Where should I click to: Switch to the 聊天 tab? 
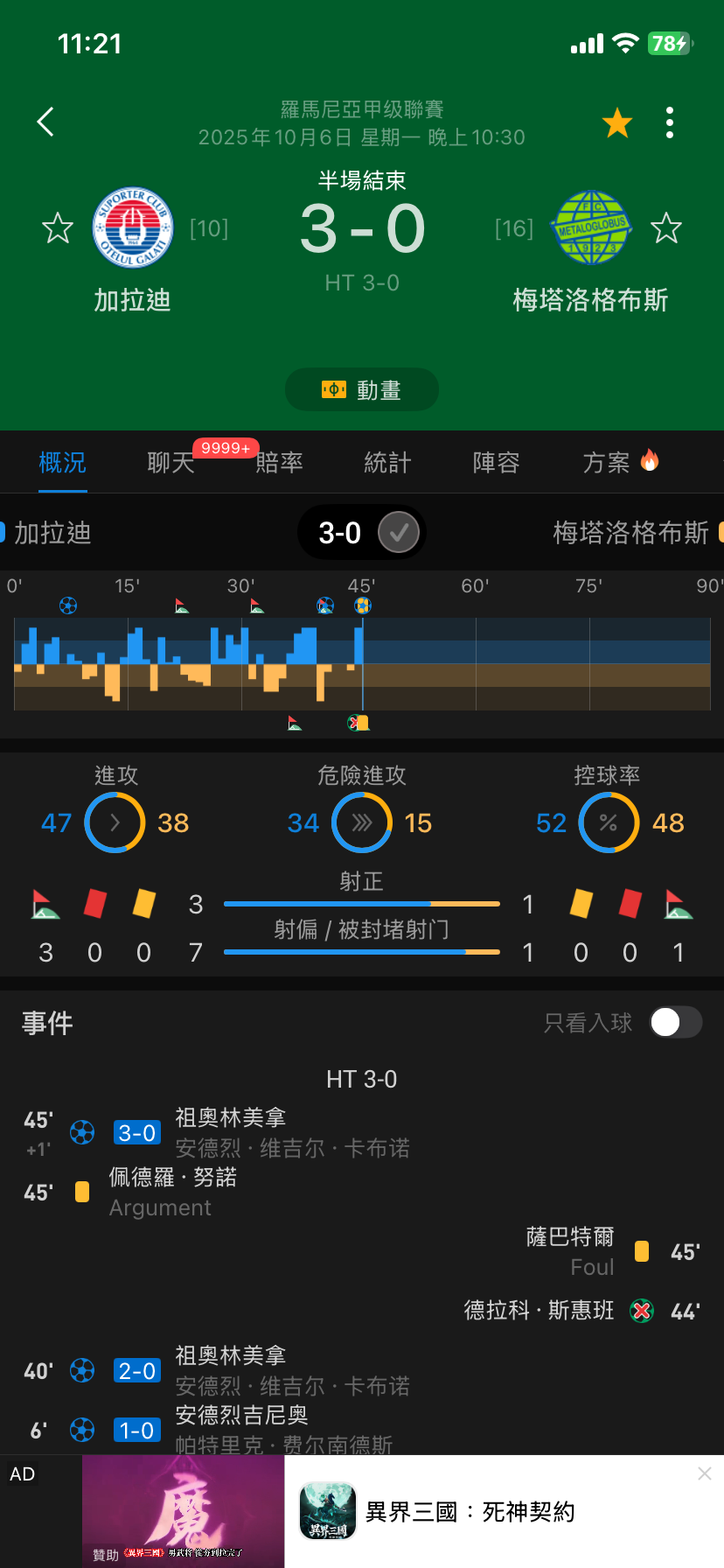coord(171,462)
